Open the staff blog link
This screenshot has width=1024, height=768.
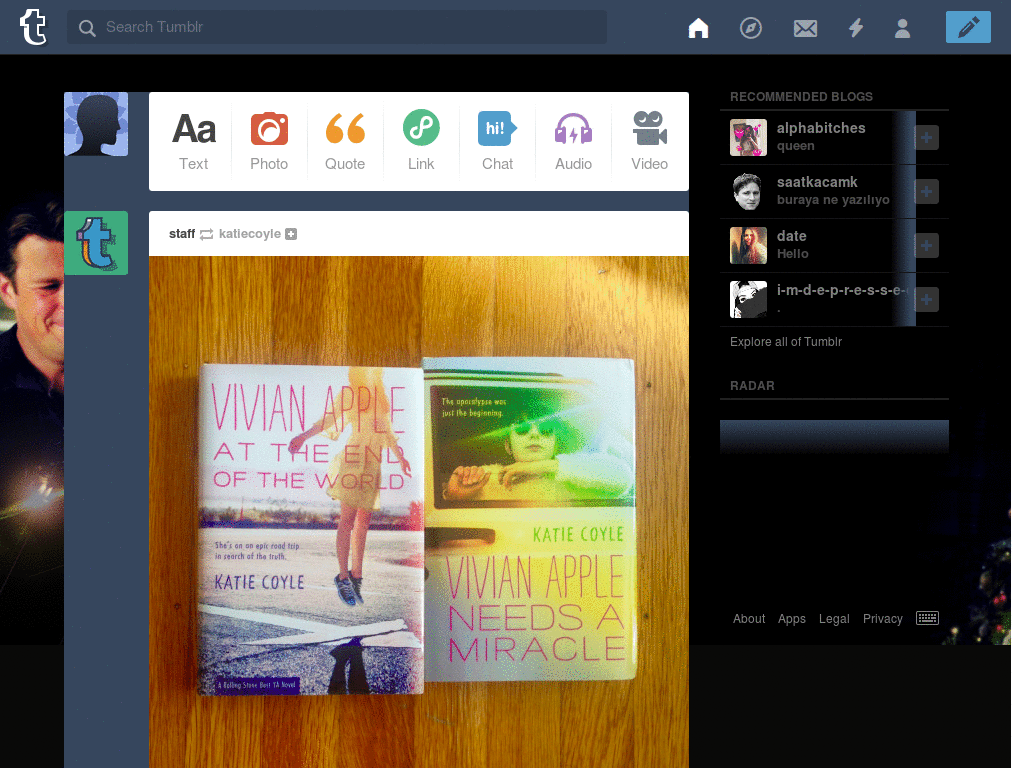click(182, 234)
